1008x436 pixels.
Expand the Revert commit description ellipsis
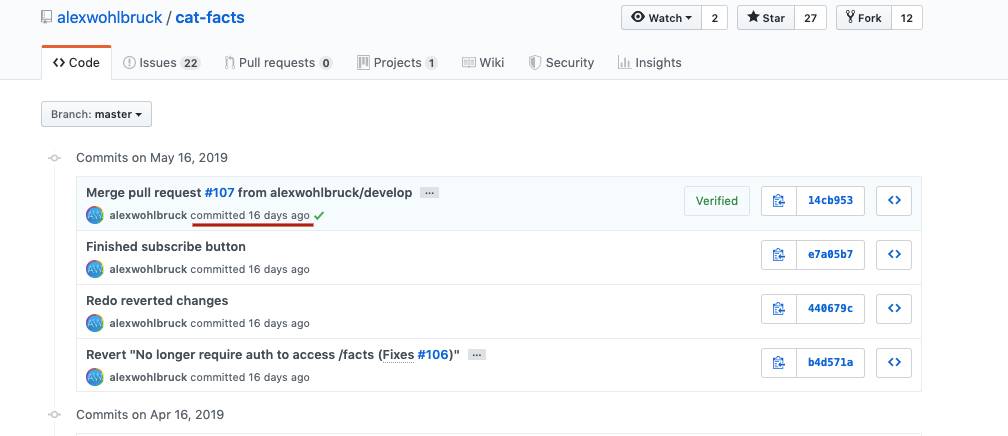[476, 354]
